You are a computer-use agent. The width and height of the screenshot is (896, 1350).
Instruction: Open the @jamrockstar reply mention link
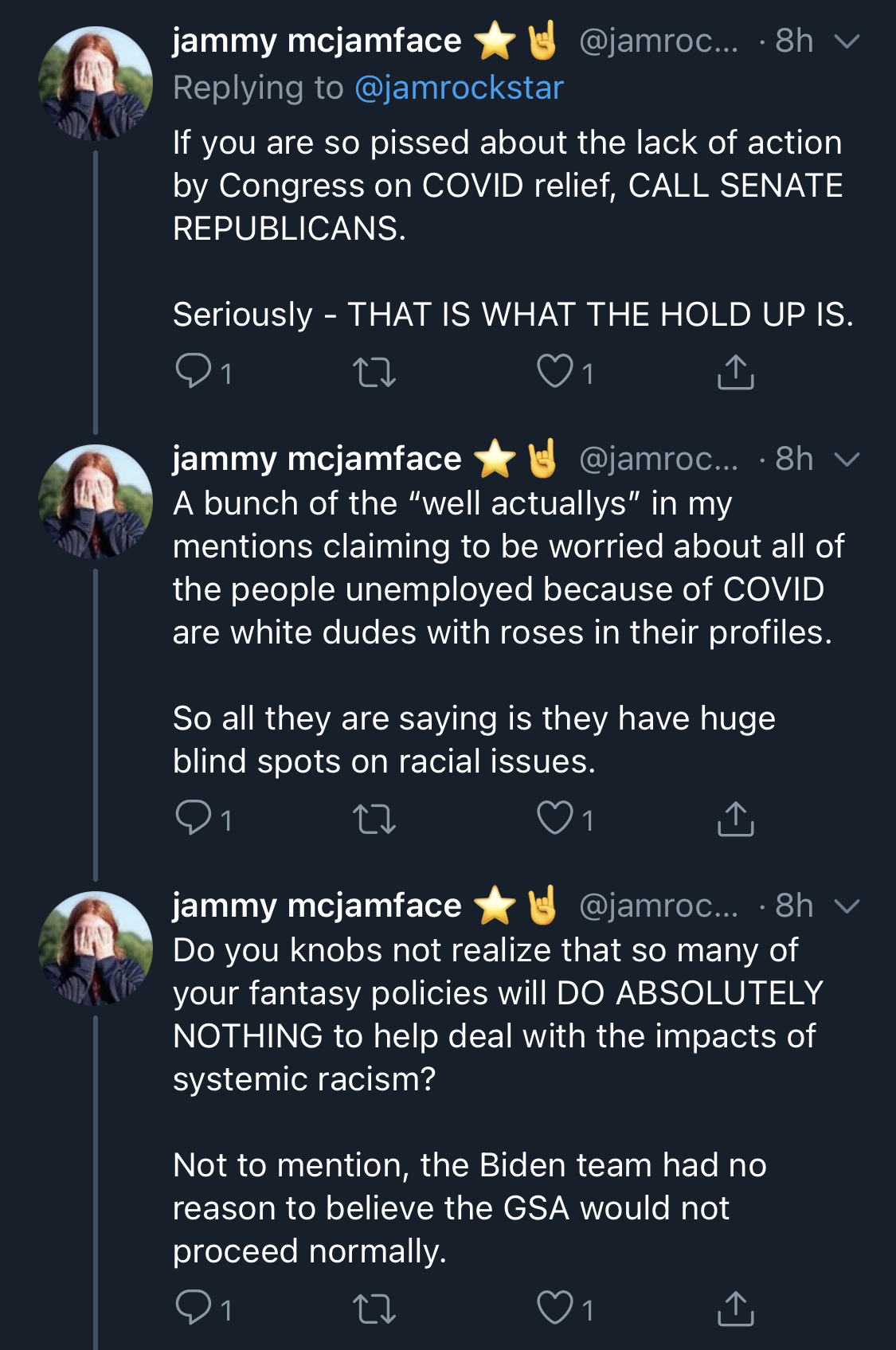pyautogui.click(x=459, y=88)
